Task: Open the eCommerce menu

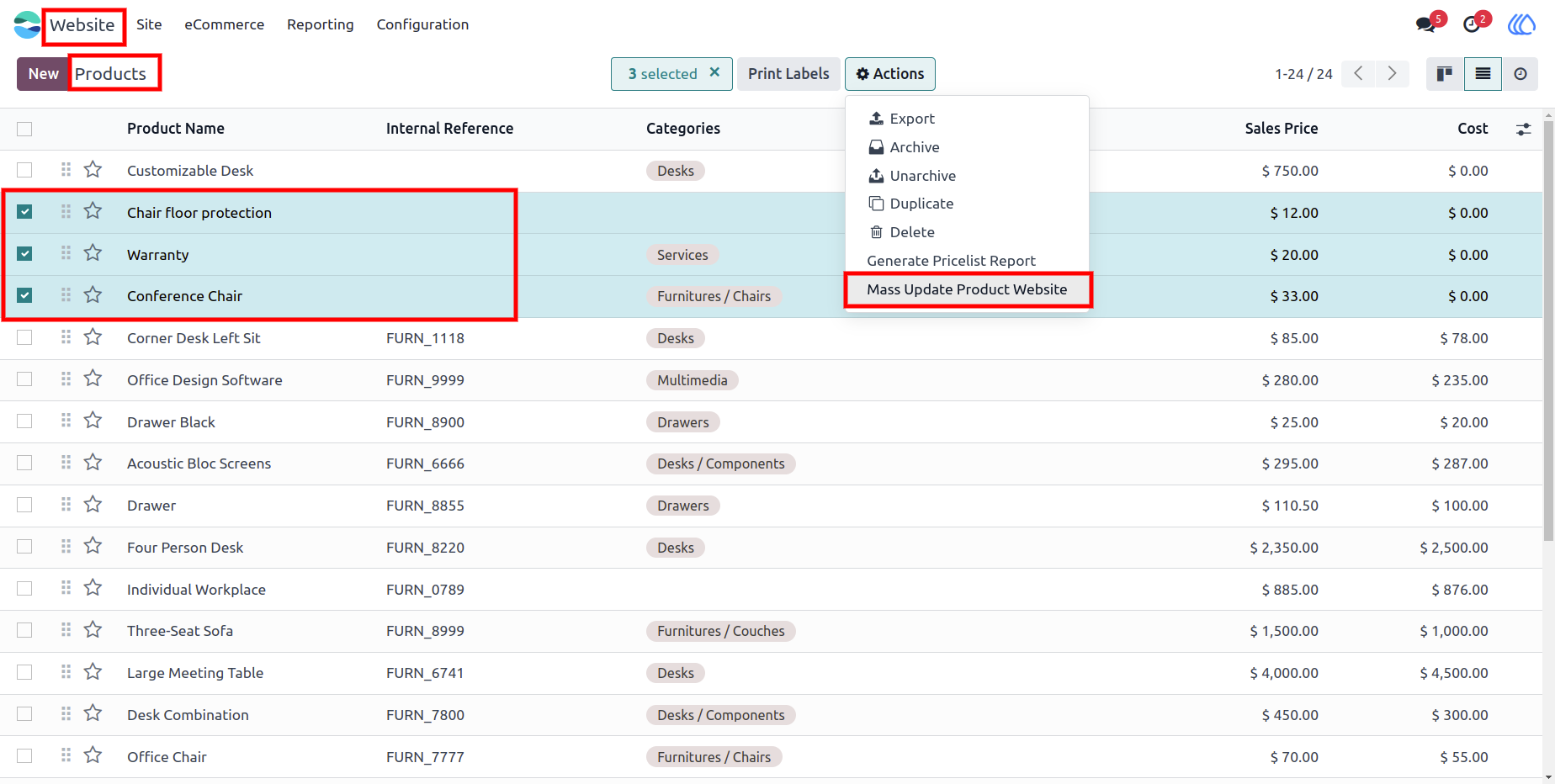Action: pyautogui.click(x=224, y=24)
